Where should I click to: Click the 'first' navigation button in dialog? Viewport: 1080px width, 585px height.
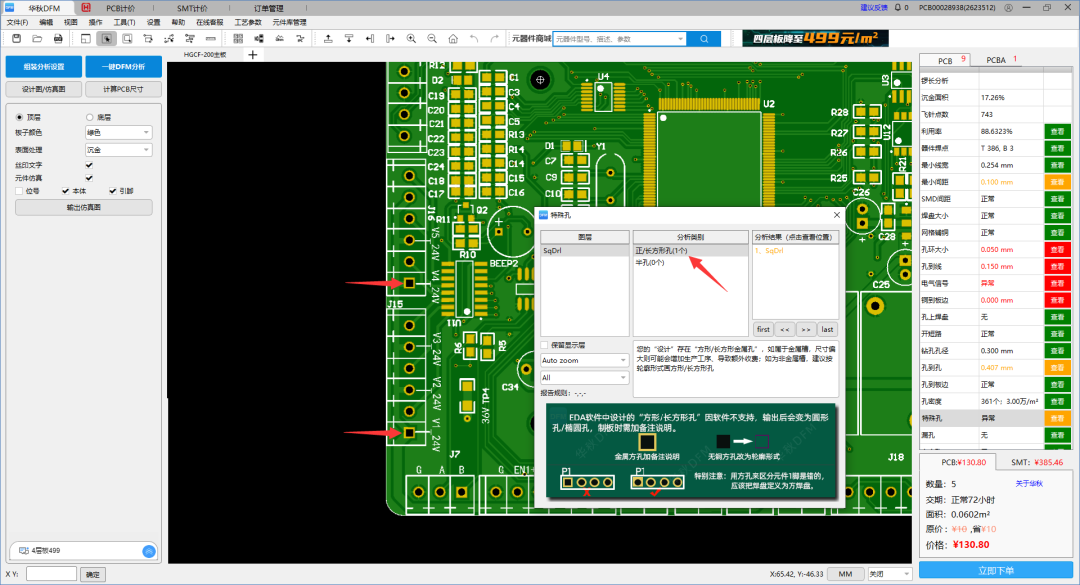[763, 329]
